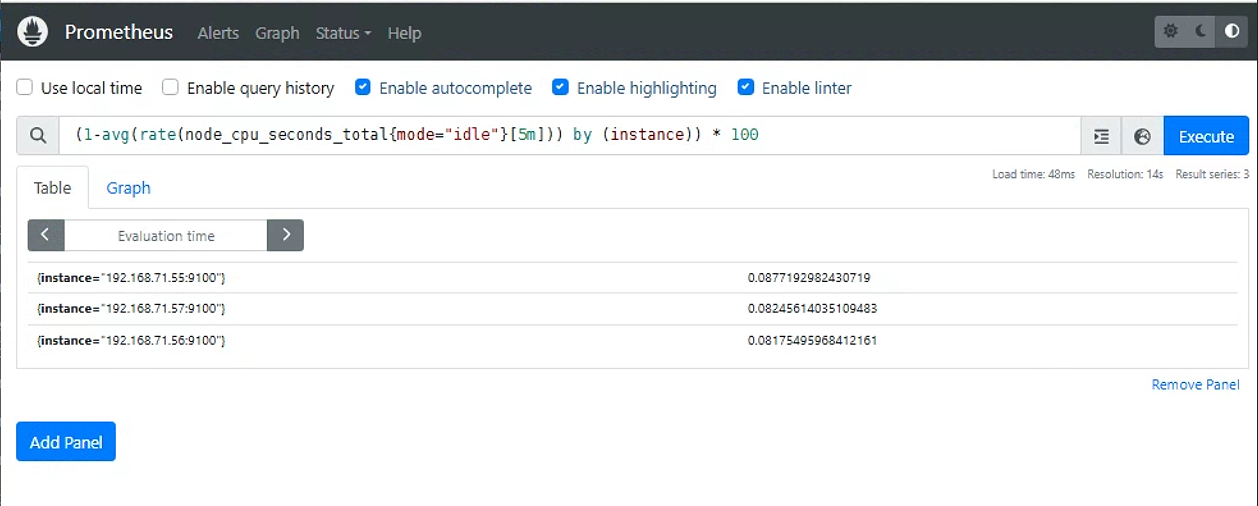
Task: Select the Table tab
Action: click(x=52, y=187)
